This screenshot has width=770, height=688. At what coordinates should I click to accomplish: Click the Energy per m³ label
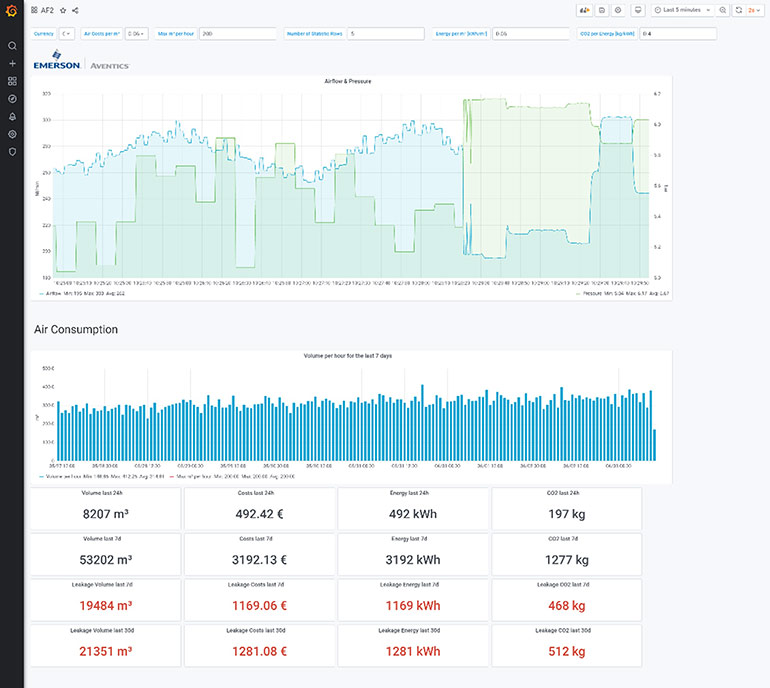click(x=461, y=34)
